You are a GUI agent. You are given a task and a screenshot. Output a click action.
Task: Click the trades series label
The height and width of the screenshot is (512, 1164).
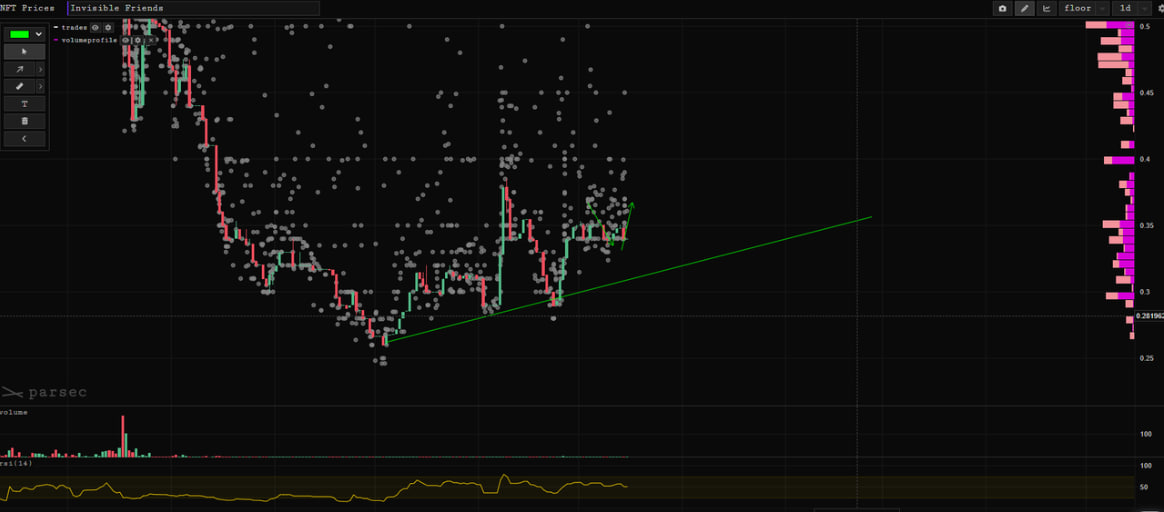(74, 27)
